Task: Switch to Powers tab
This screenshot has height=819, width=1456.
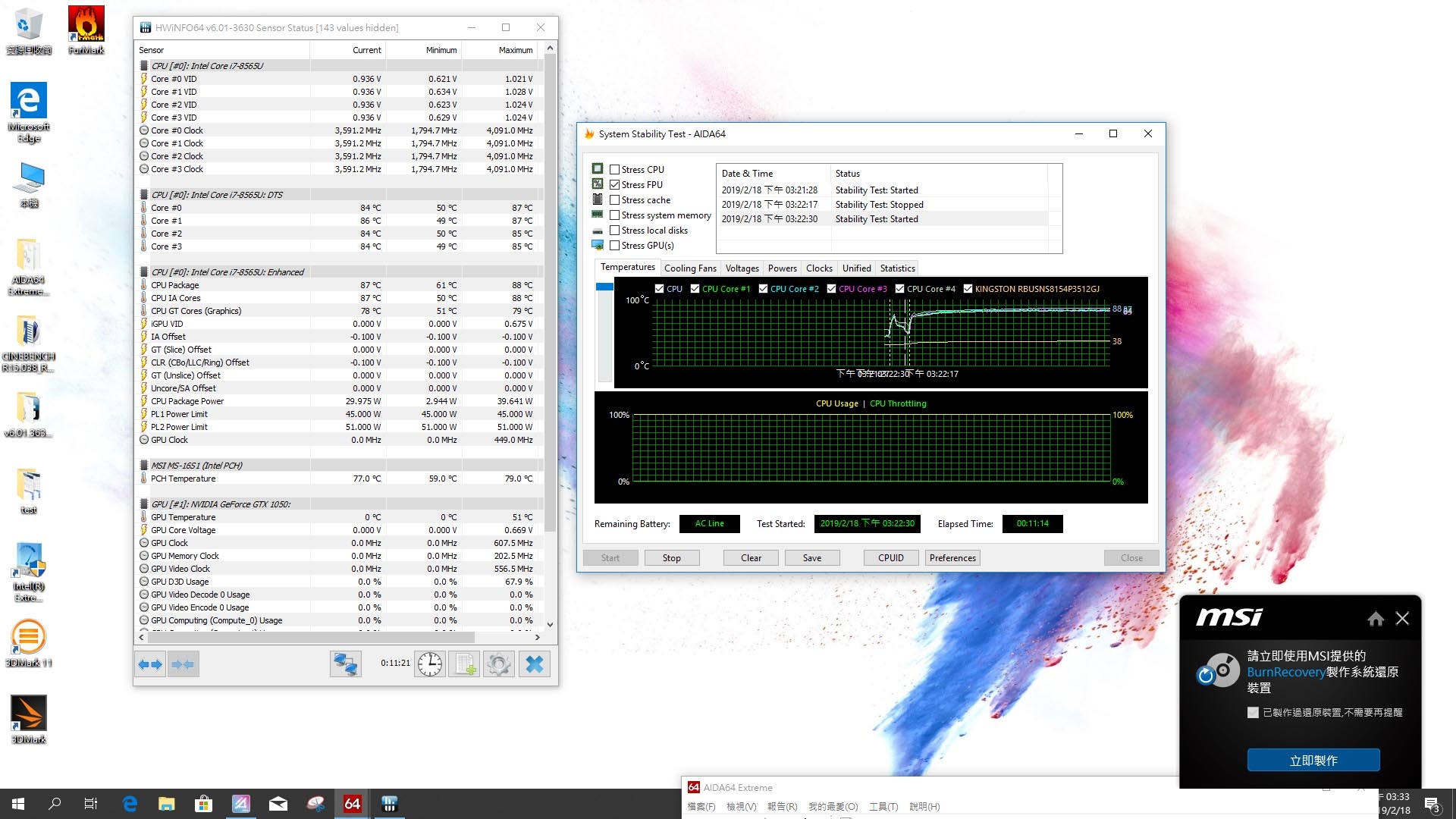Action: tap(782, 268)
